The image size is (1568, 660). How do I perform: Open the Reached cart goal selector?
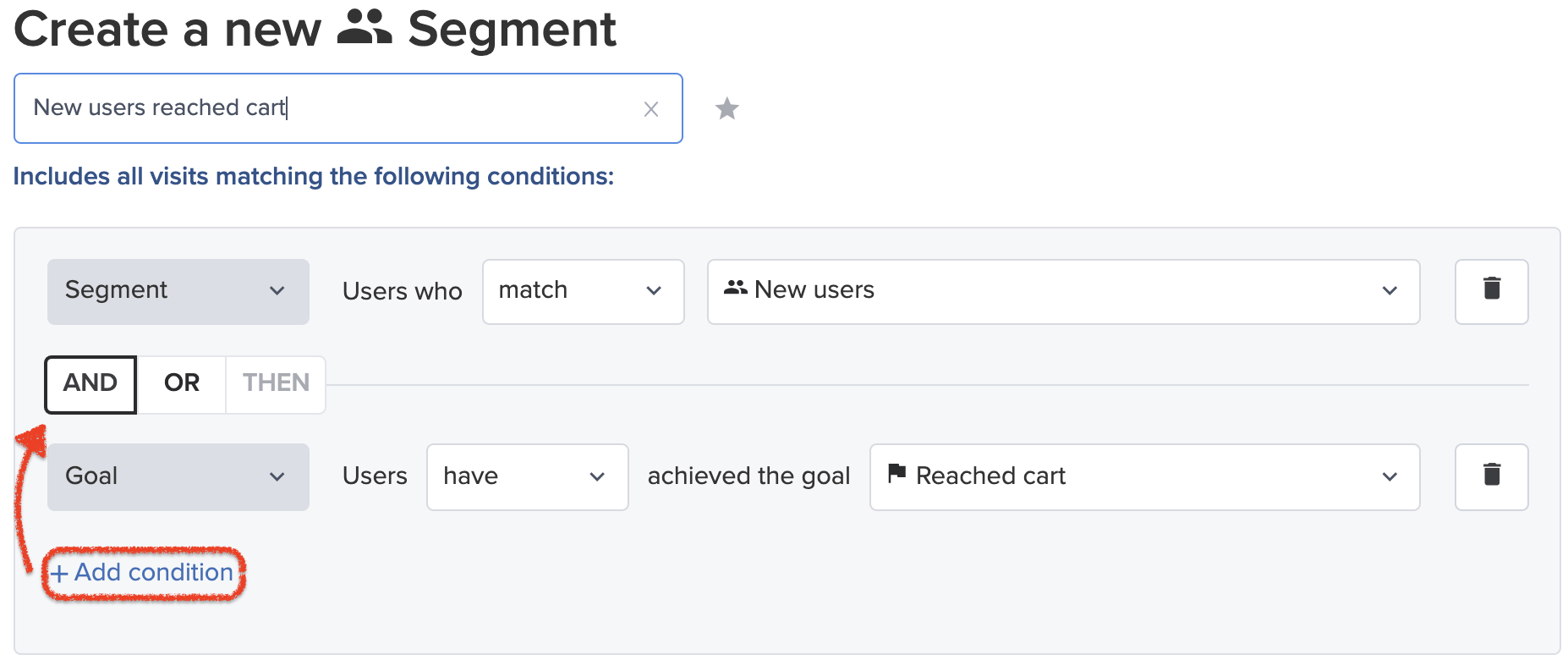pos(1145,476)
